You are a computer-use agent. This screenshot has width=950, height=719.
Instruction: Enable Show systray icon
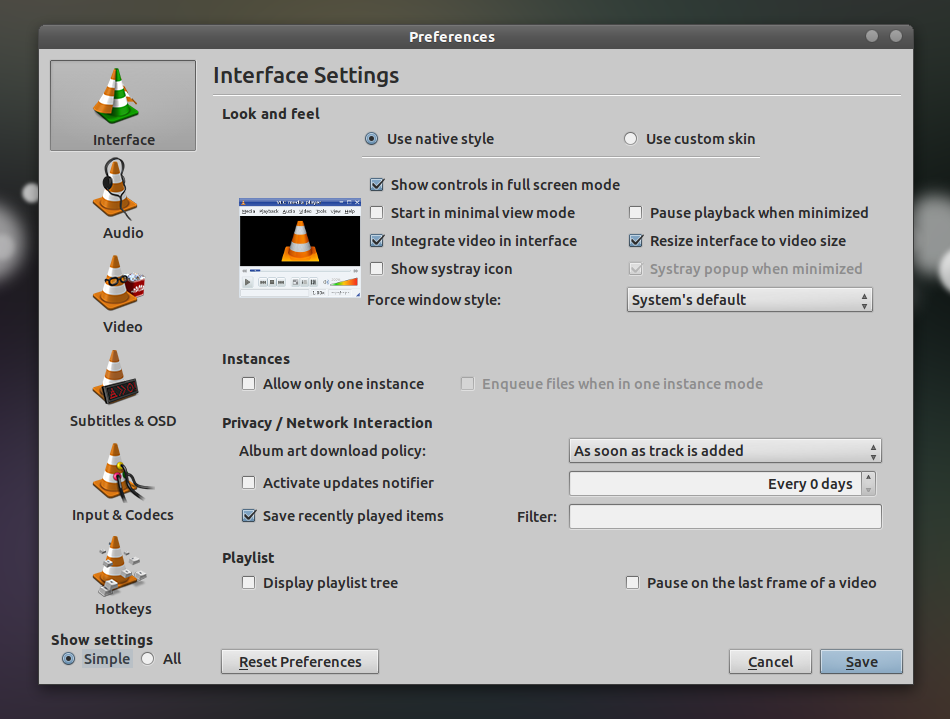coord(376,269)
